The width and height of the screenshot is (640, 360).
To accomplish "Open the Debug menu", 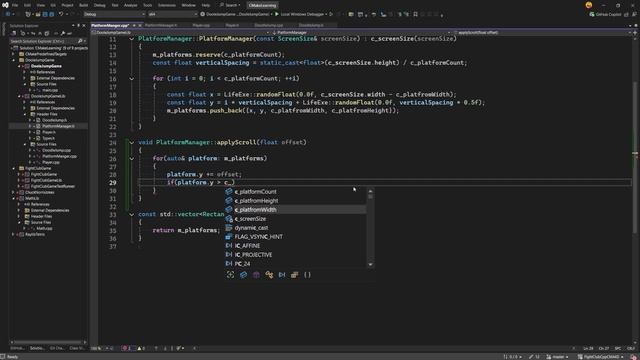I will click(100, 5).
